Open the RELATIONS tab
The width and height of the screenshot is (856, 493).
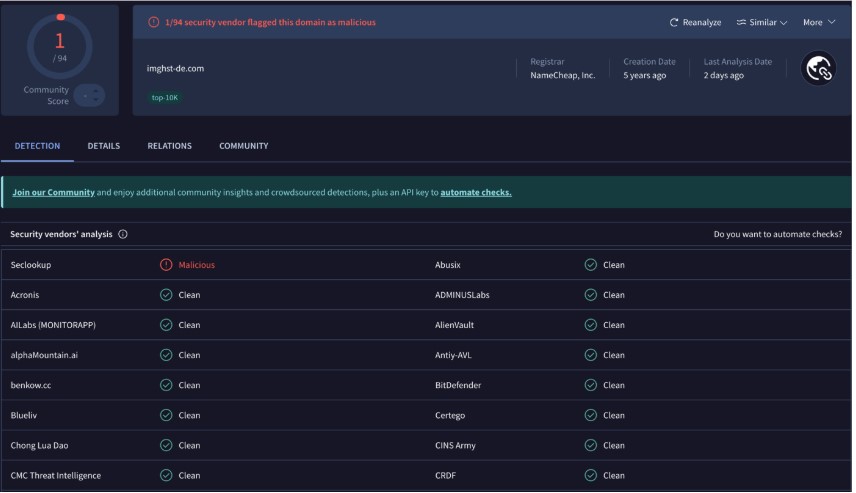pos(170,146)
